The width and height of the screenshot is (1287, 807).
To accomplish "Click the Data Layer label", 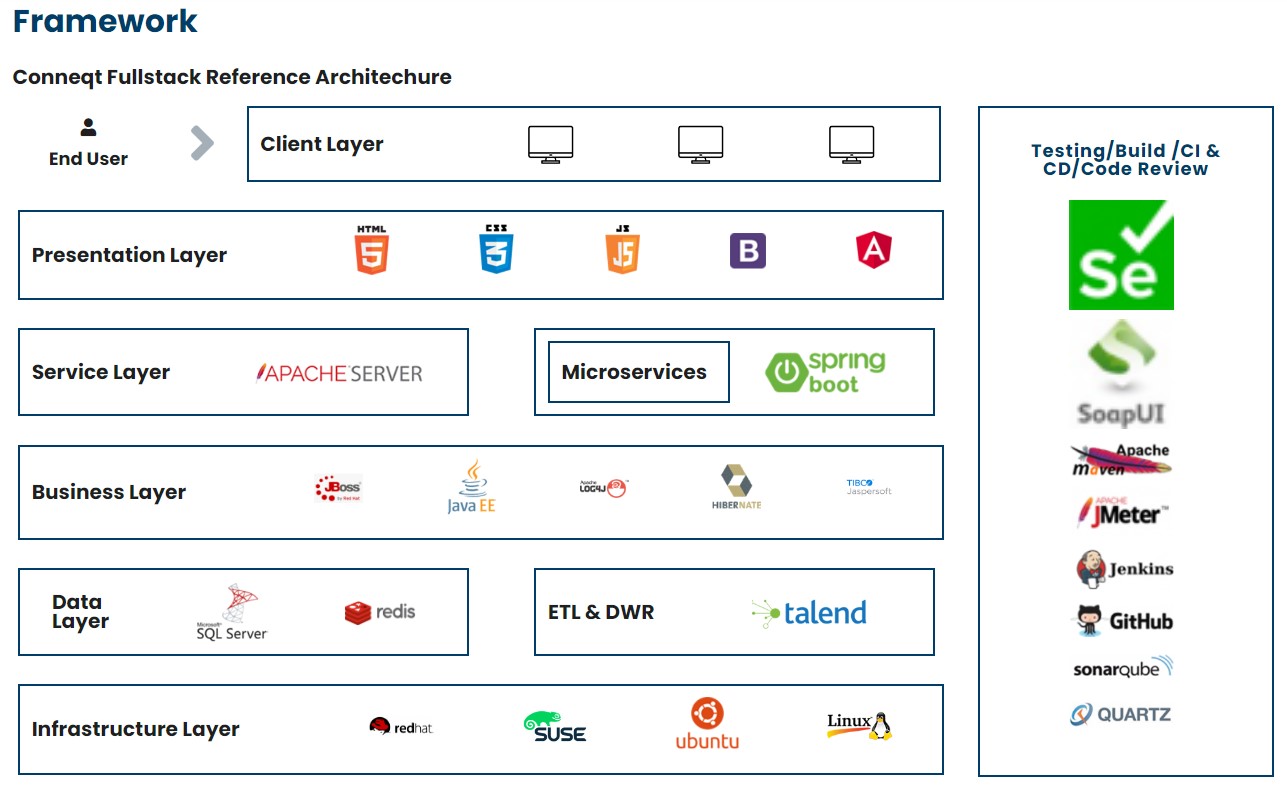I will pos(80,611).
